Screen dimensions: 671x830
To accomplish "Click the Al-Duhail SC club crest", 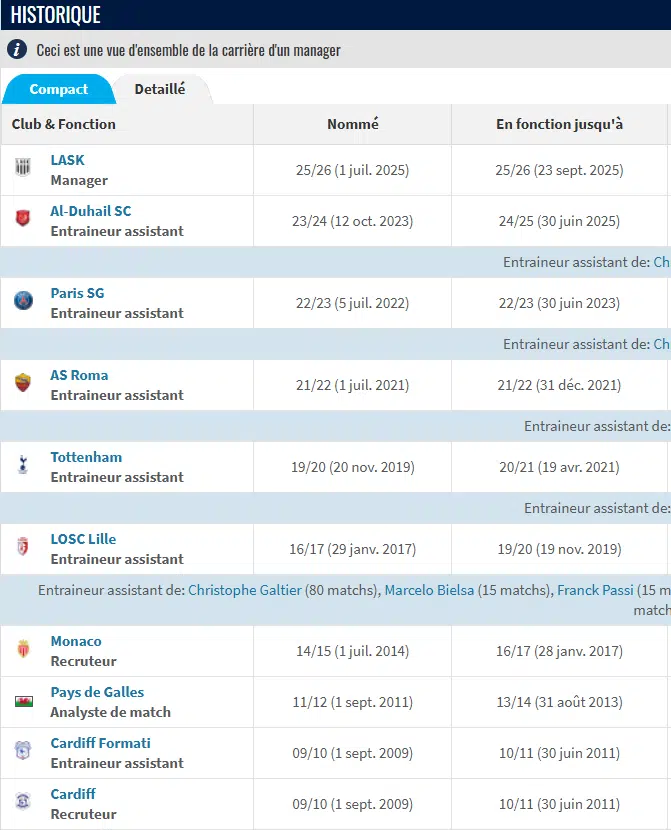I will coord(23,218).
